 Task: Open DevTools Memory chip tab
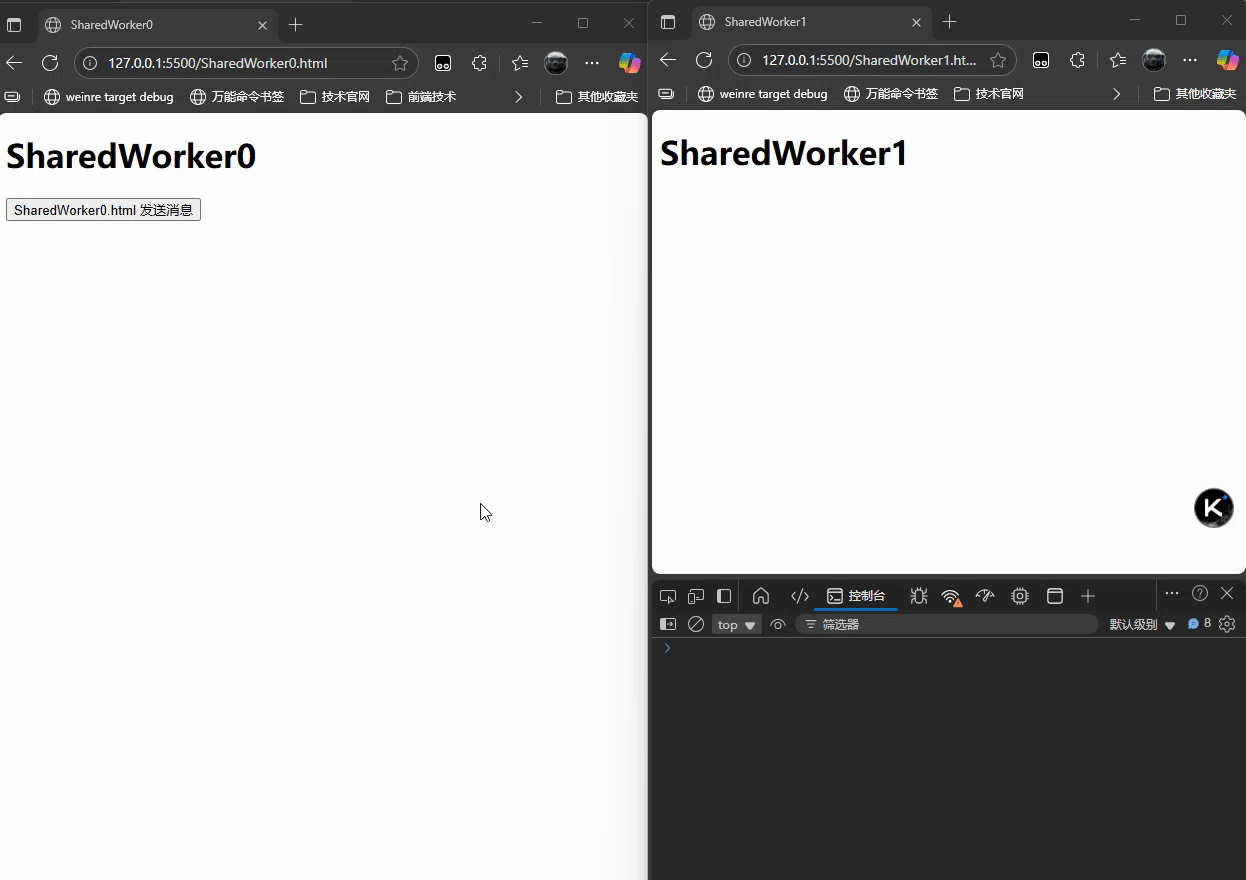(x=1020, y=596)
